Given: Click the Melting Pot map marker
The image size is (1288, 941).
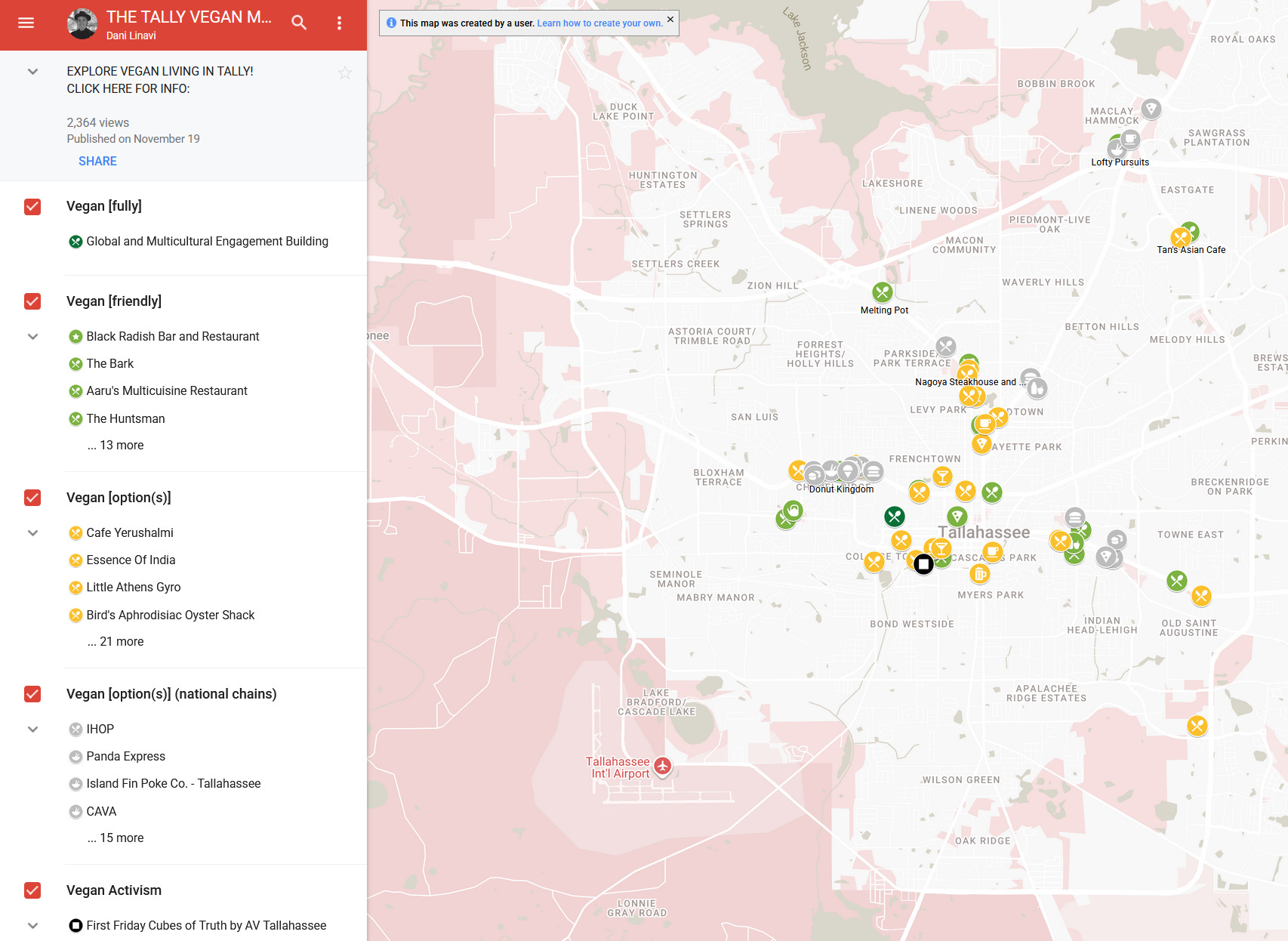Looking at the screenshot, I should pos(883,292).
